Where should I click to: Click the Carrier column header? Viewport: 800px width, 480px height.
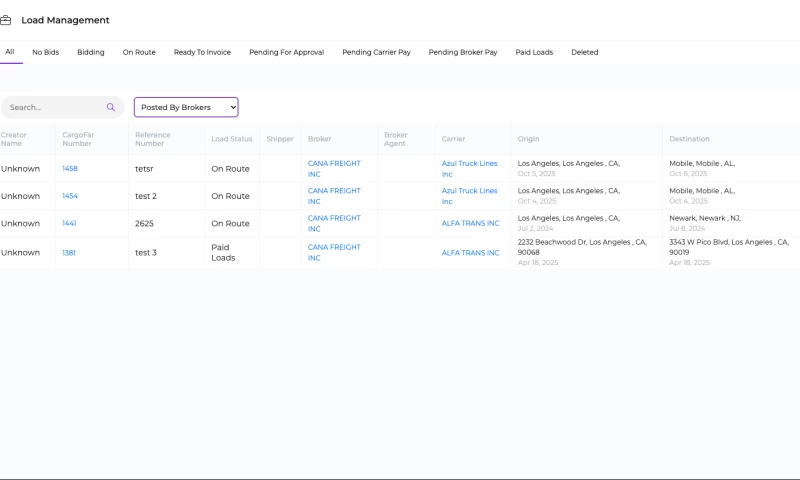pyautogui.click(x=454, y=139)
